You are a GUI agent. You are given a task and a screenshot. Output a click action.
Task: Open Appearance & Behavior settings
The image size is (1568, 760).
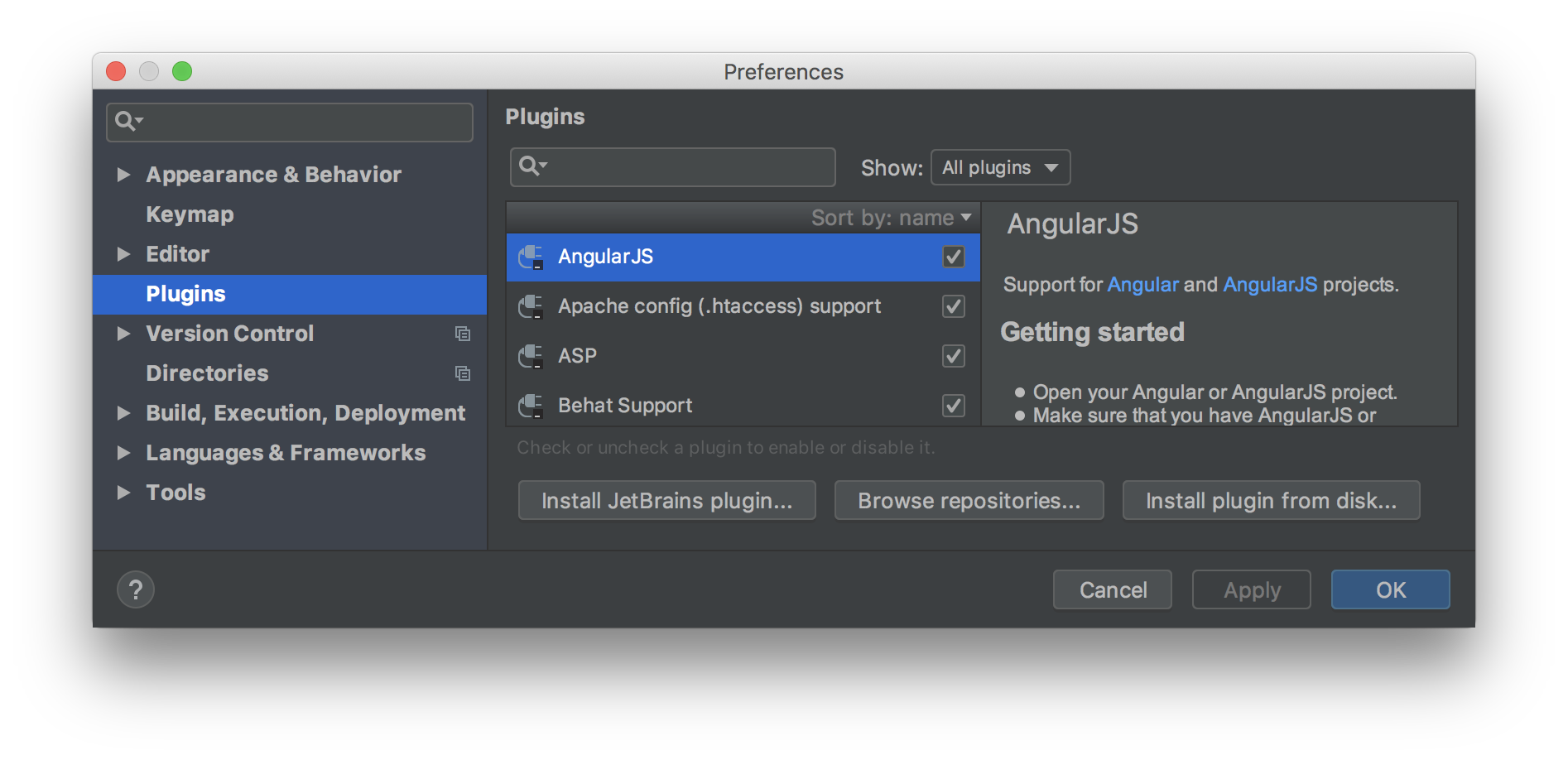pos(273,175)
